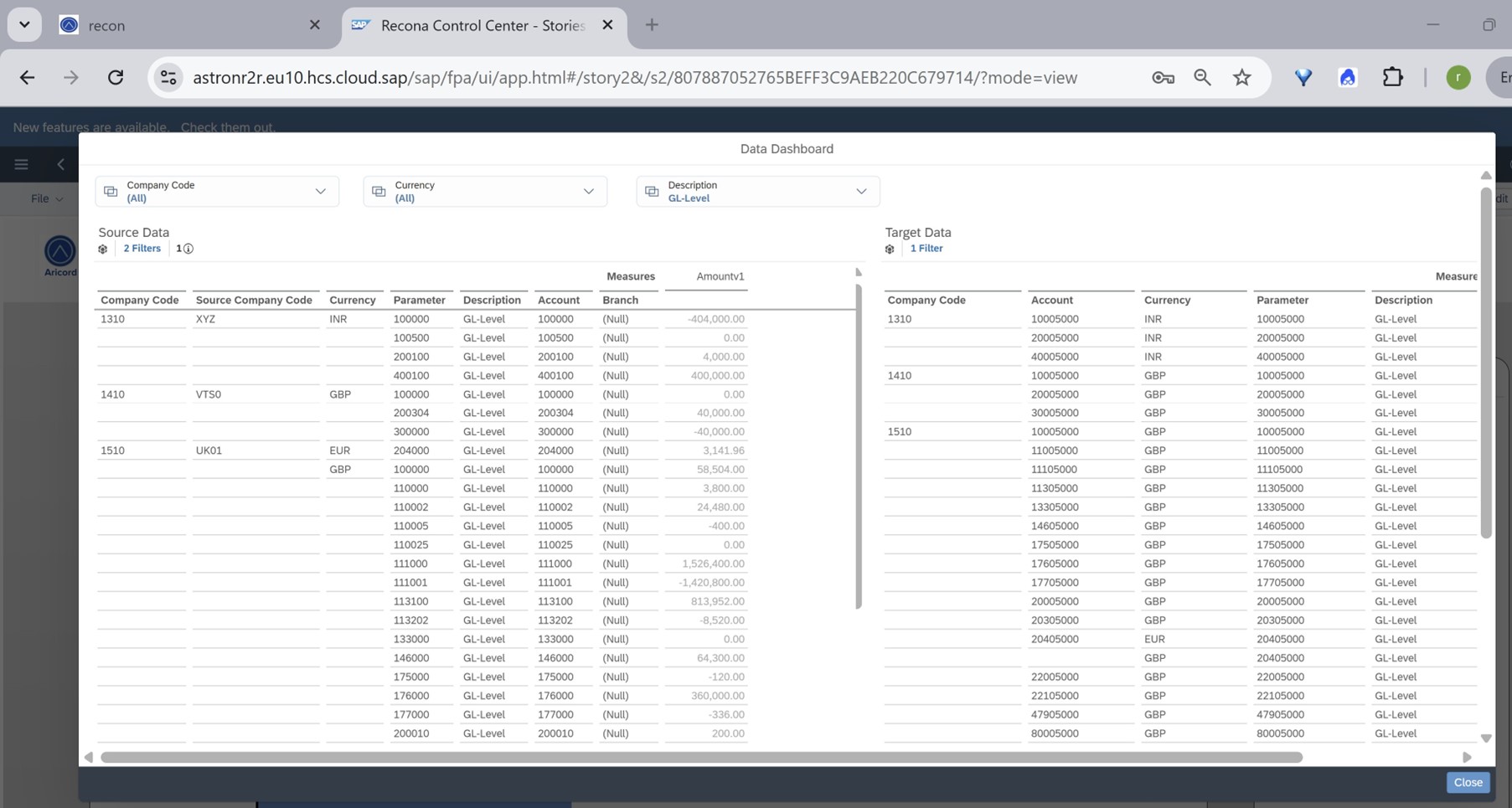Open the hamburger navigation menu

(22, 164)
